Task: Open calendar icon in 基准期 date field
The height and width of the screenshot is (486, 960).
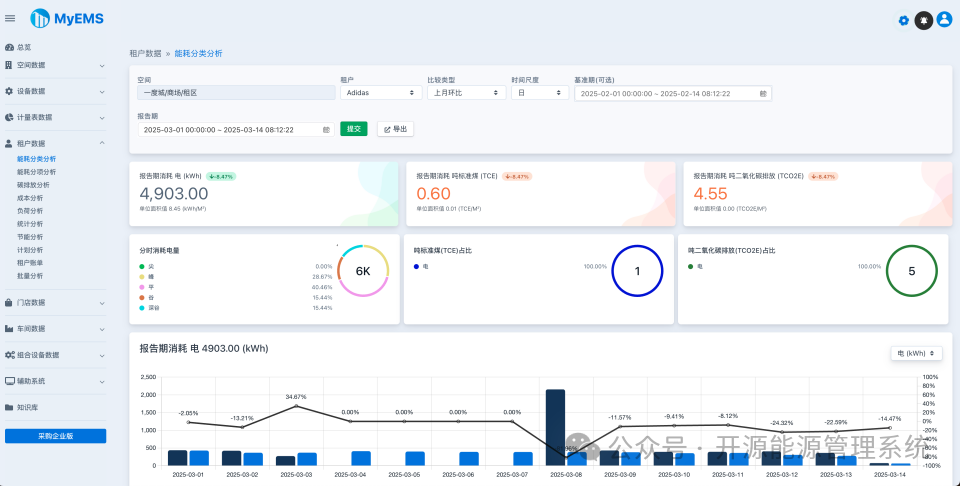Action: click(x=763, y=94)
